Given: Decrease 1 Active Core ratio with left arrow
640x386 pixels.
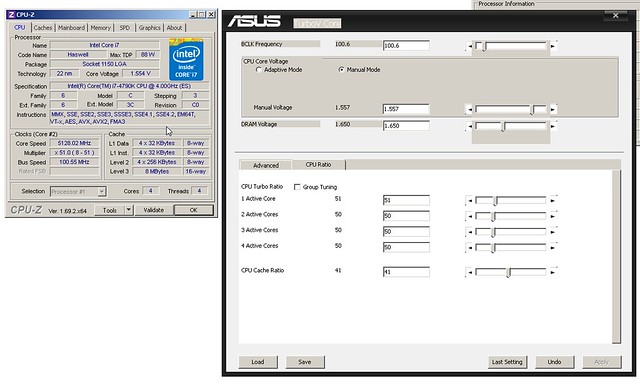Looking at the screenshot, I should tap(470, 200).
